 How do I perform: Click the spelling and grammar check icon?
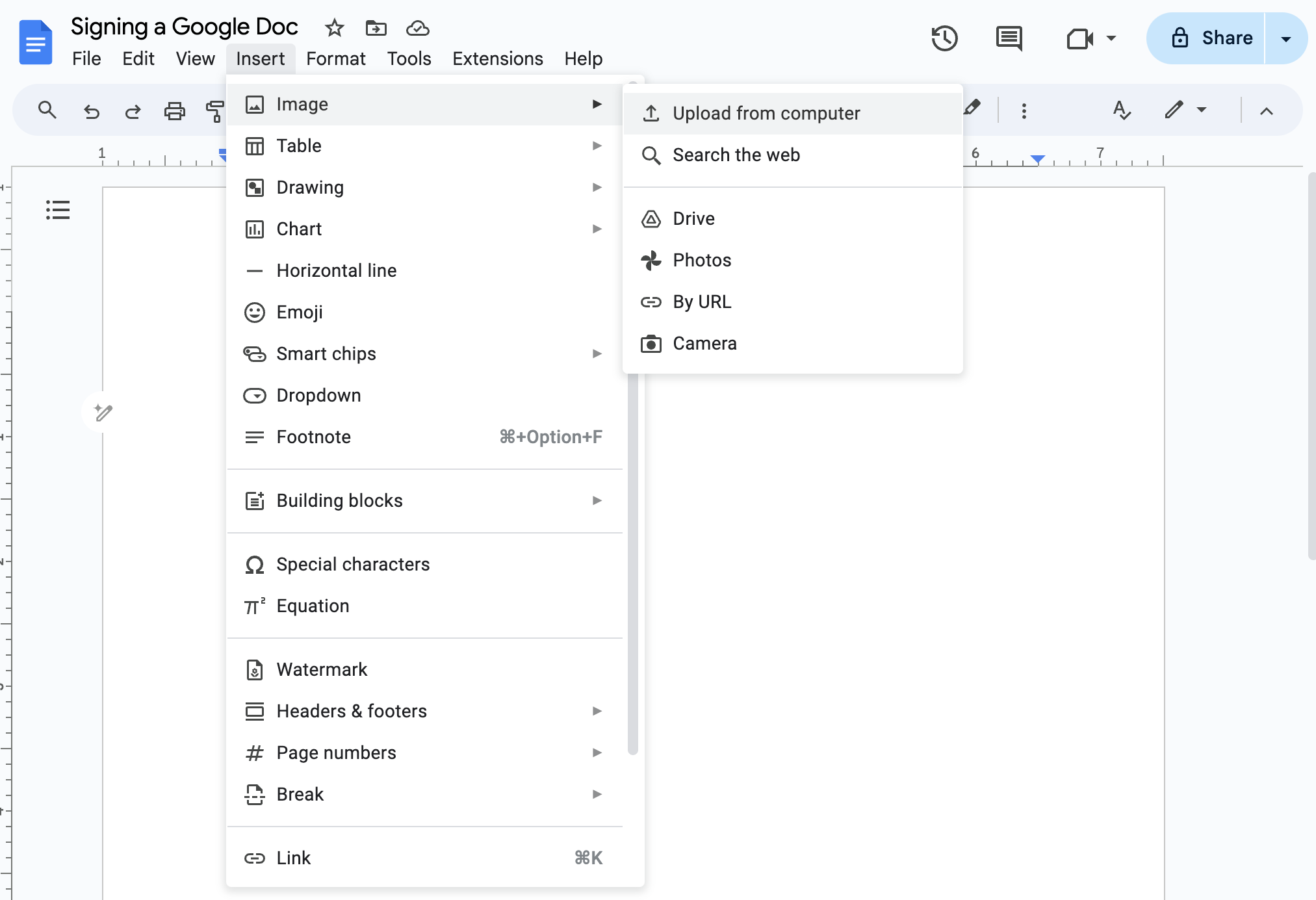click(1119, 111)
